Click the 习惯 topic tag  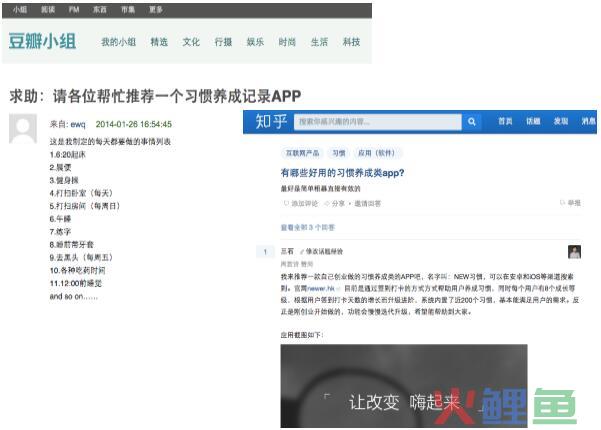click(x=338, y=153)
